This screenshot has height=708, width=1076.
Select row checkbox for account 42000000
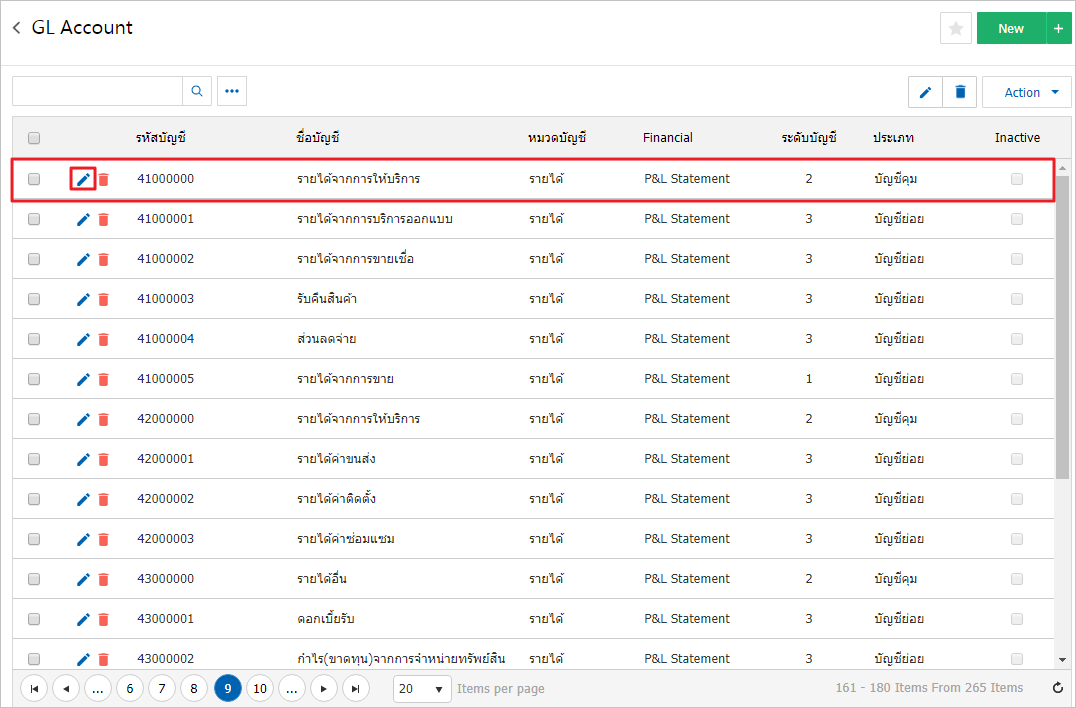[x=34, y=418]
